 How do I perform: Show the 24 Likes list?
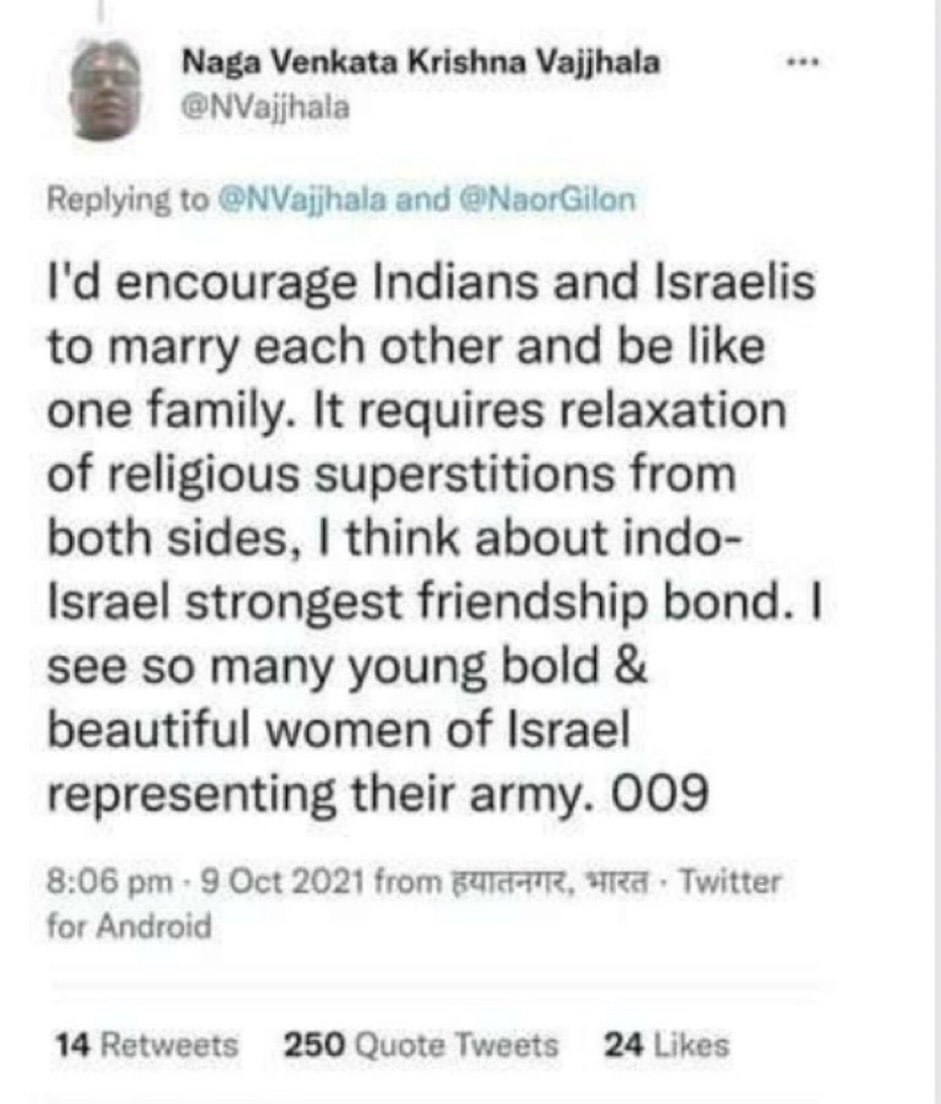coord(667,1045)
